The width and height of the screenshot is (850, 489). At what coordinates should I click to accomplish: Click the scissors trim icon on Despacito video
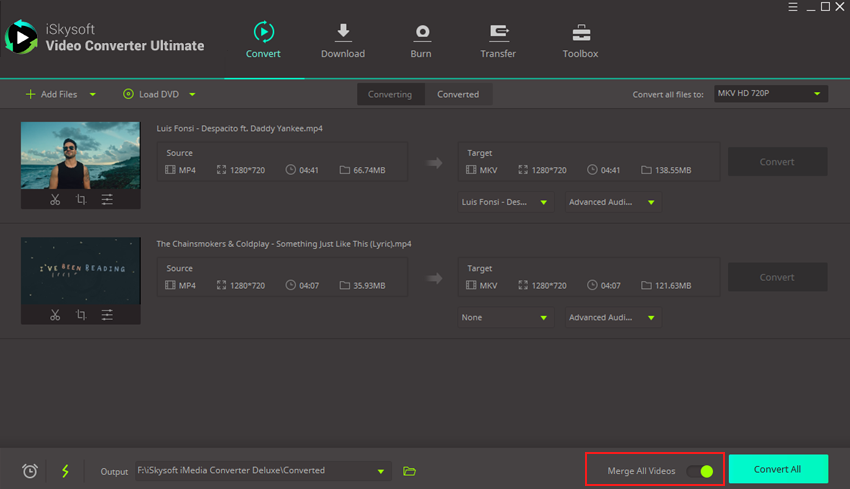[55, 200]
